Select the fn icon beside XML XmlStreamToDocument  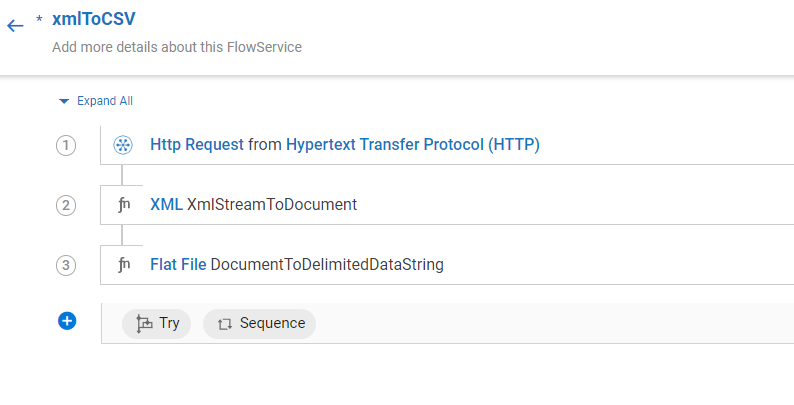pyautogui.click(x=124, y=205)
